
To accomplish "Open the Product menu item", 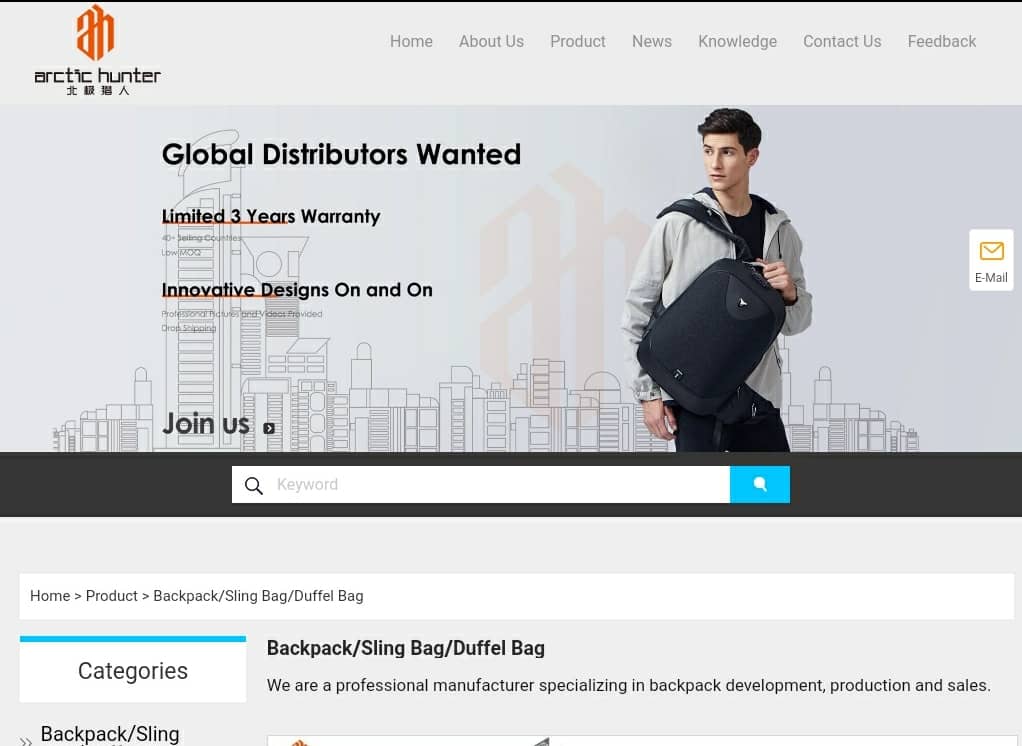I will click(x=577, y=41).
